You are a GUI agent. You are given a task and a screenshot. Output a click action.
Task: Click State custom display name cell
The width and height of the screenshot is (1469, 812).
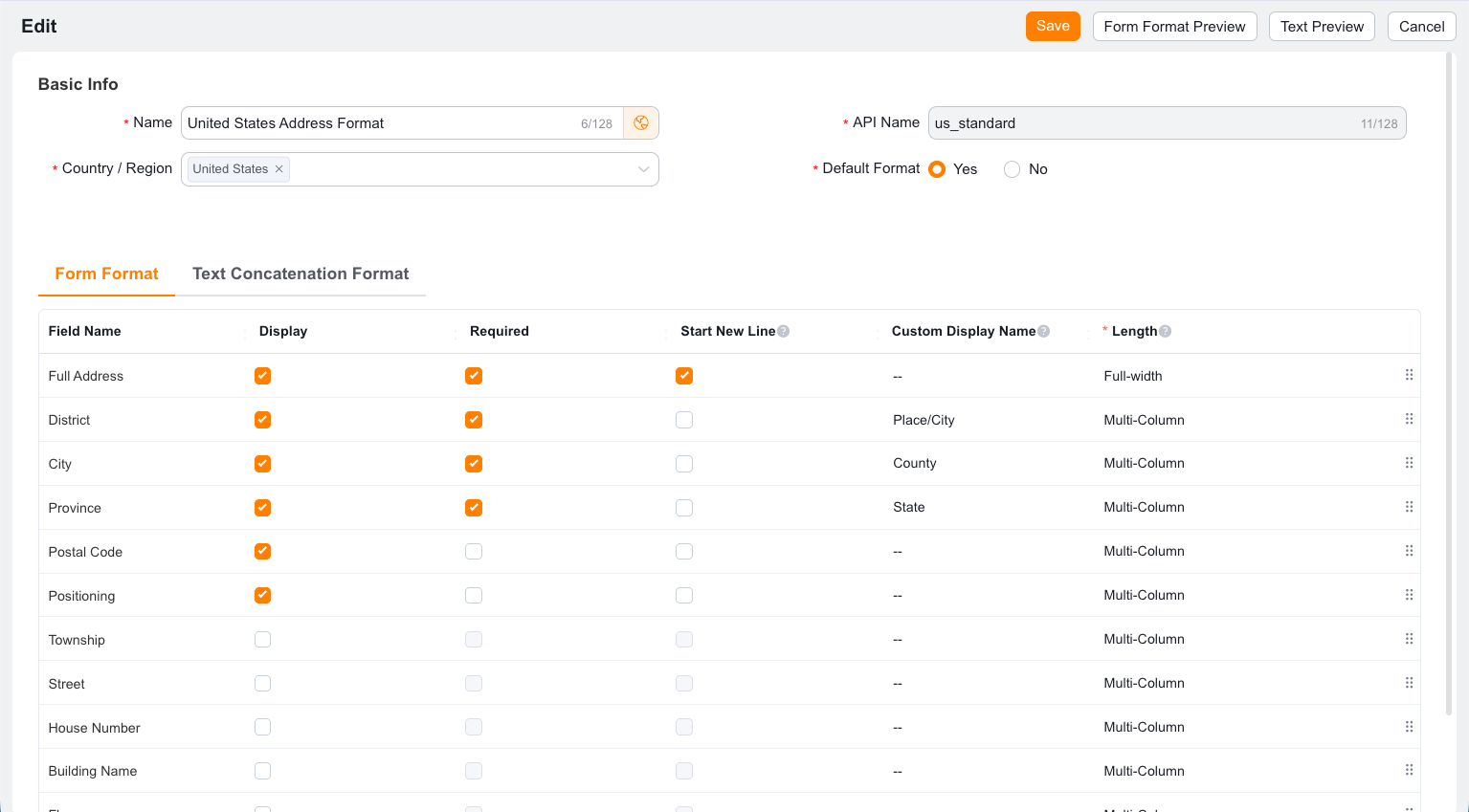tap(908, 507)
